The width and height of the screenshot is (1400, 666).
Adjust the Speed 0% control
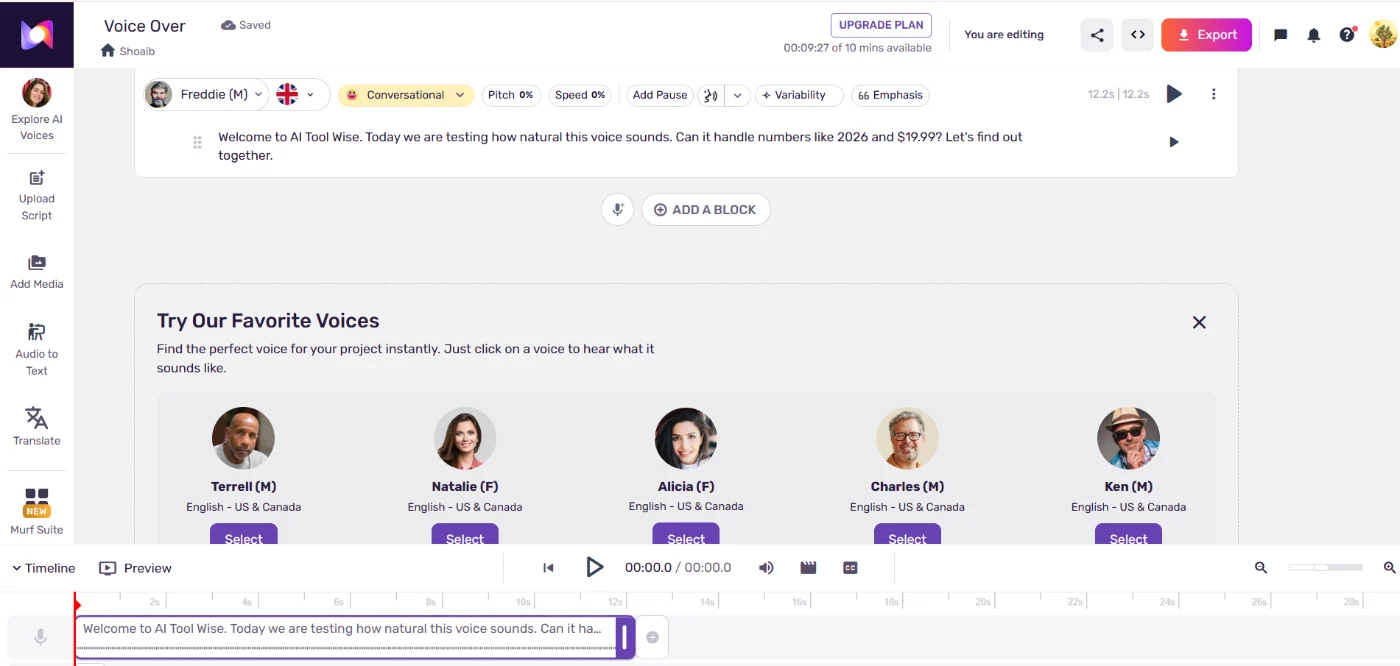(580, 95)
